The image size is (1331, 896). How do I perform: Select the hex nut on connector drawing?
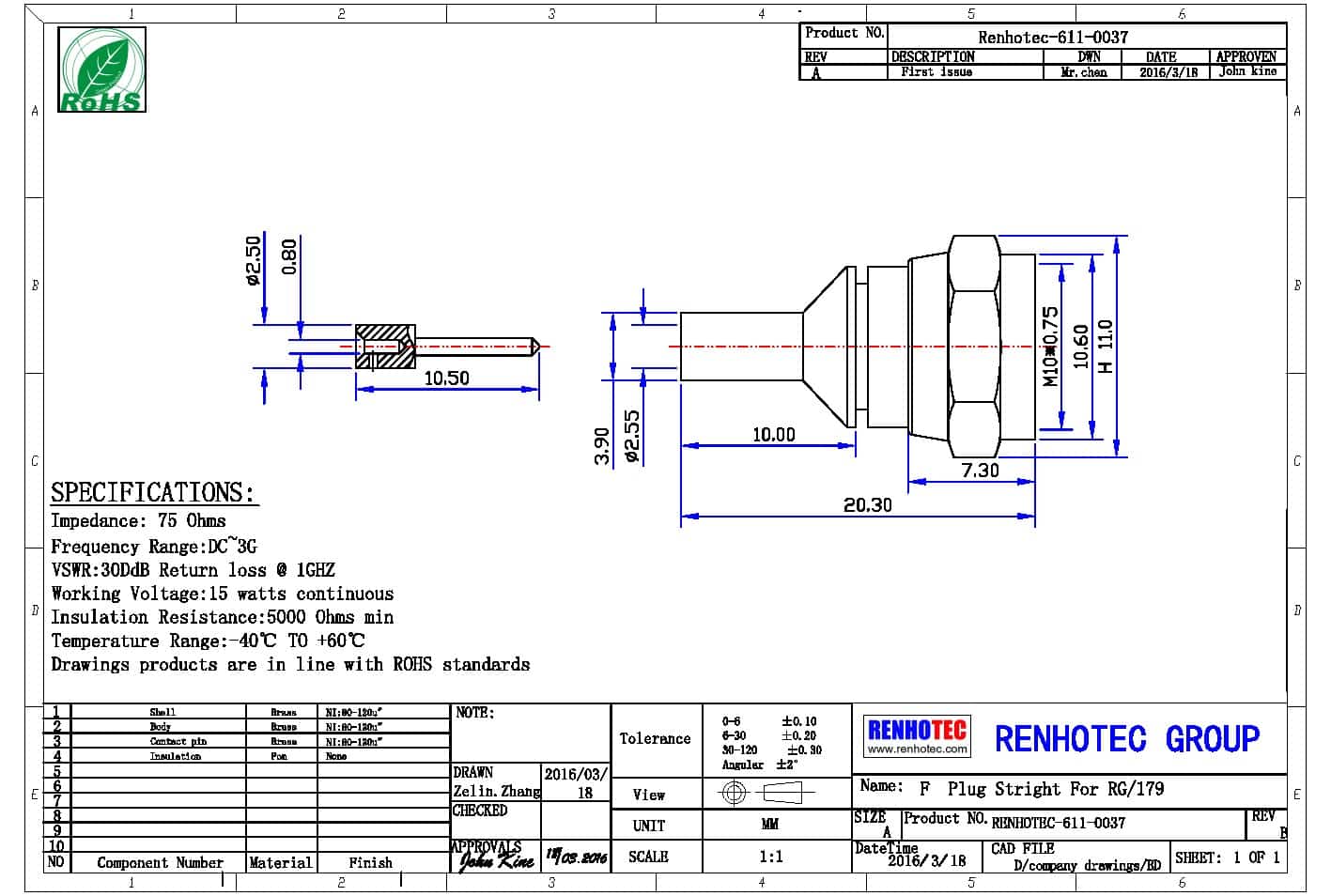point(975,346)
